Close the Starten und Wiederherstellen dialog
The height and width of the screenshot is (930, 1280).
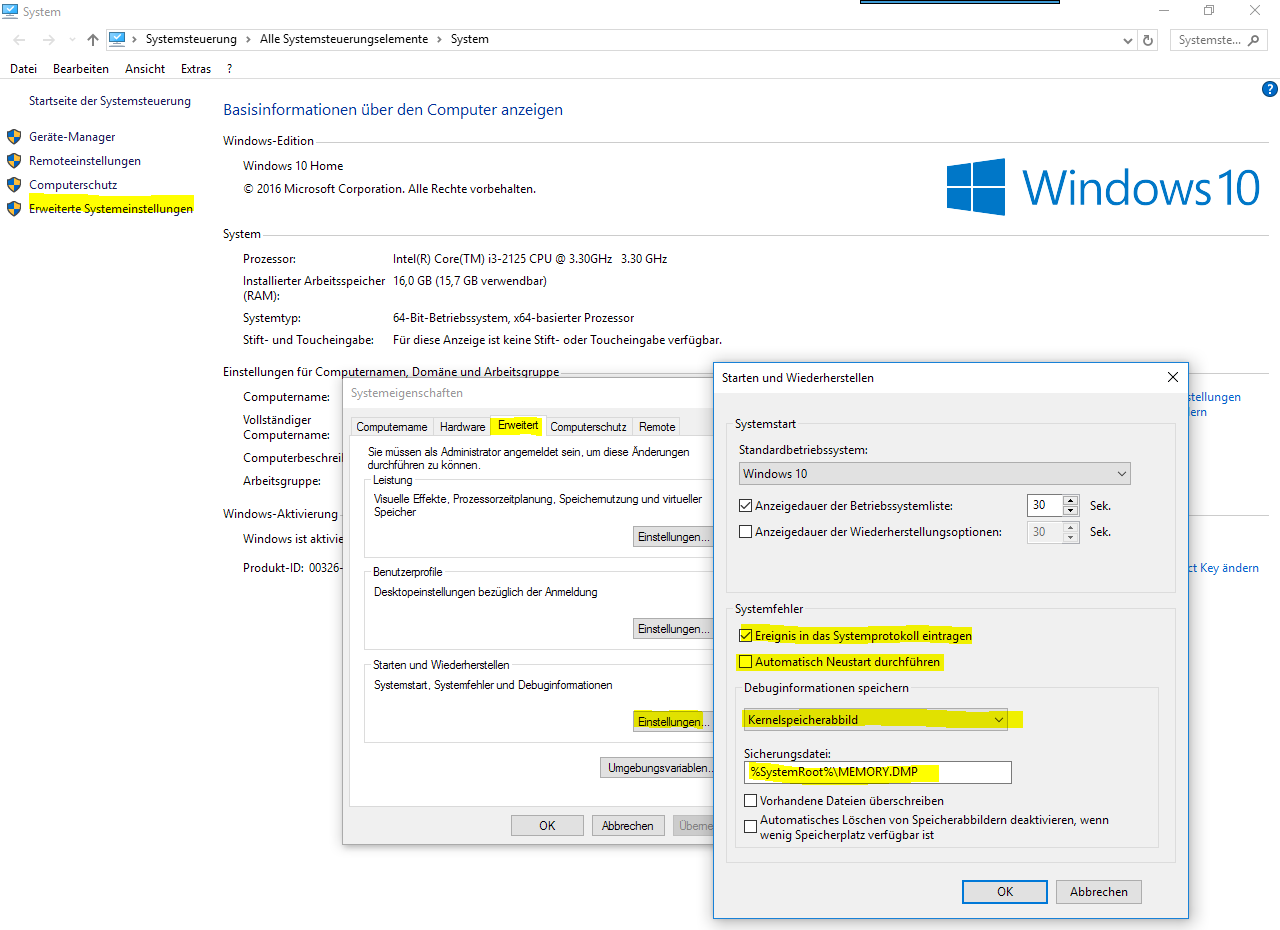pos(1172,377)
